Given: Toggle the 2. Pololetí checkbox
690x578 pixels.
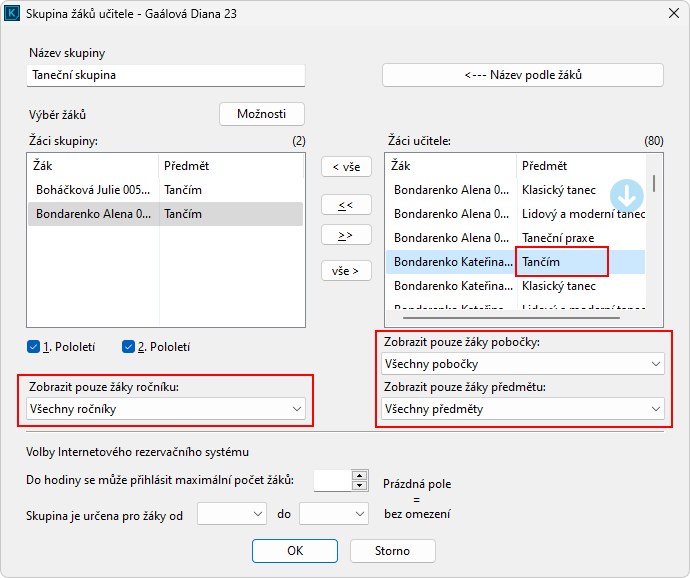Looking at the screenshot, I should [x=128, y=347].
